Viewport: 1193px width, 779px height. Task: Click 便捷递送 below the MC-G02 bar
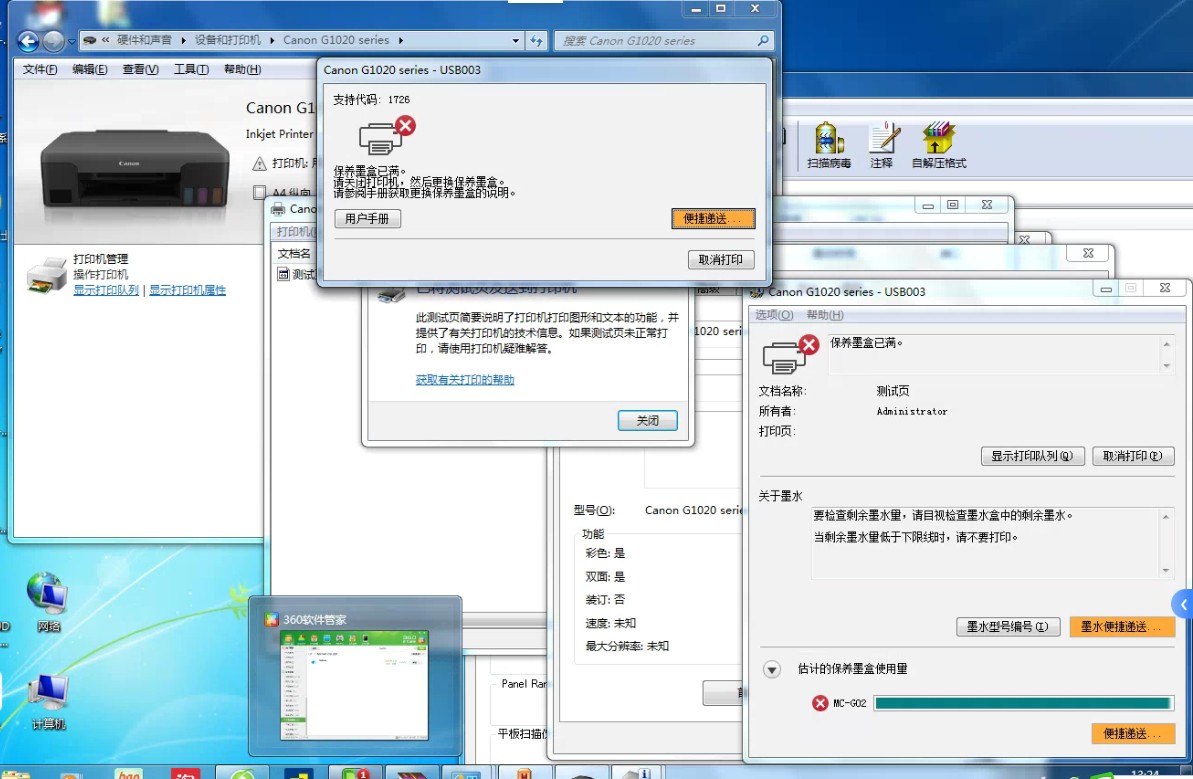click(x=1133, y=733)
